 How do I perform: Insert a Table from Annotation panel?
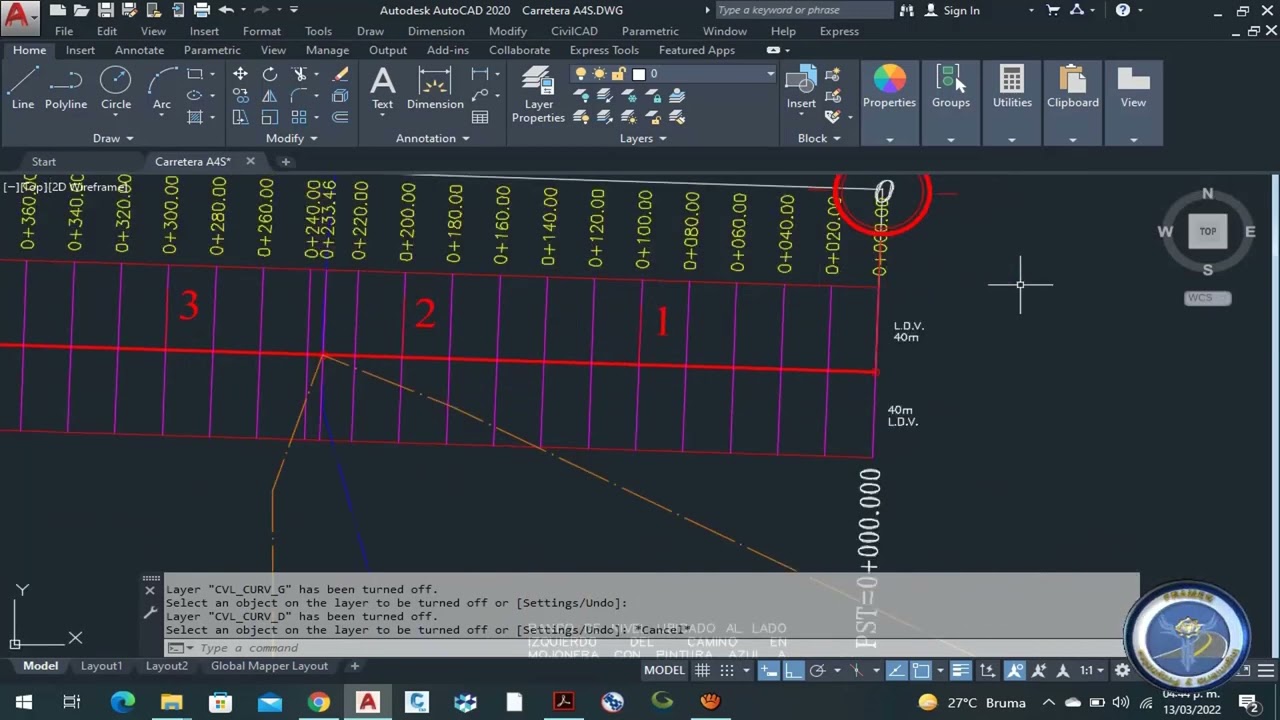coord(480,117)
